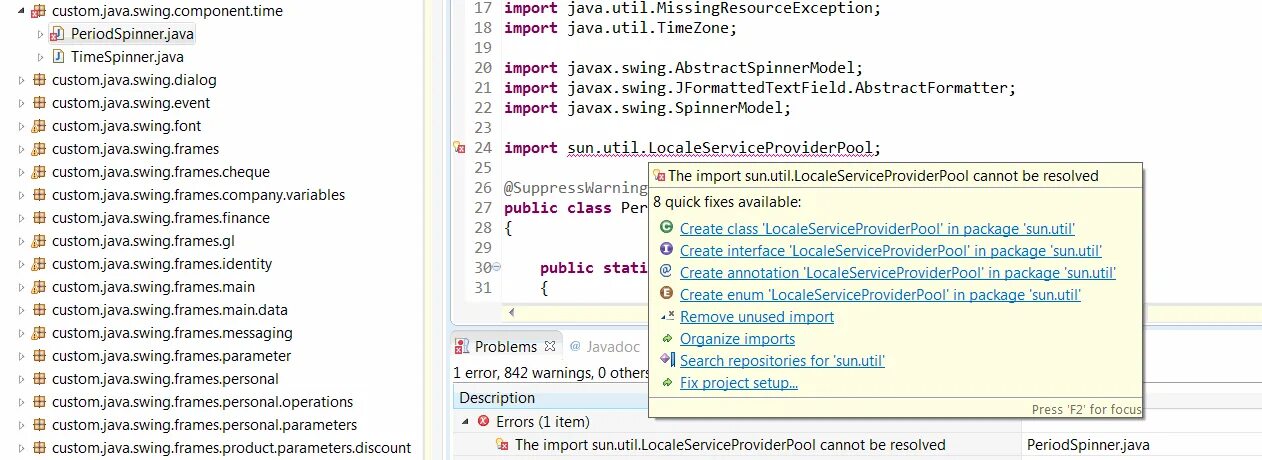Collapse the Errors (1 item) group

(x=465, y=422)
